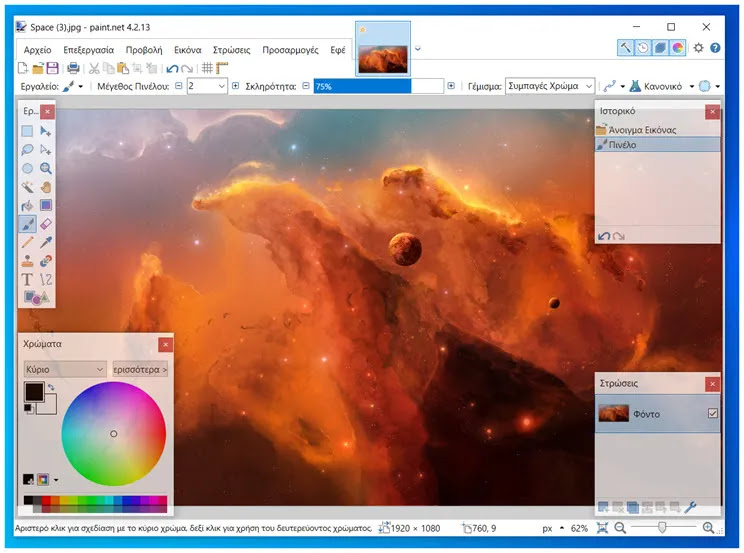Click the New file icon in toolbar
This screenshot has height=553, width=744.
[23, 68]
